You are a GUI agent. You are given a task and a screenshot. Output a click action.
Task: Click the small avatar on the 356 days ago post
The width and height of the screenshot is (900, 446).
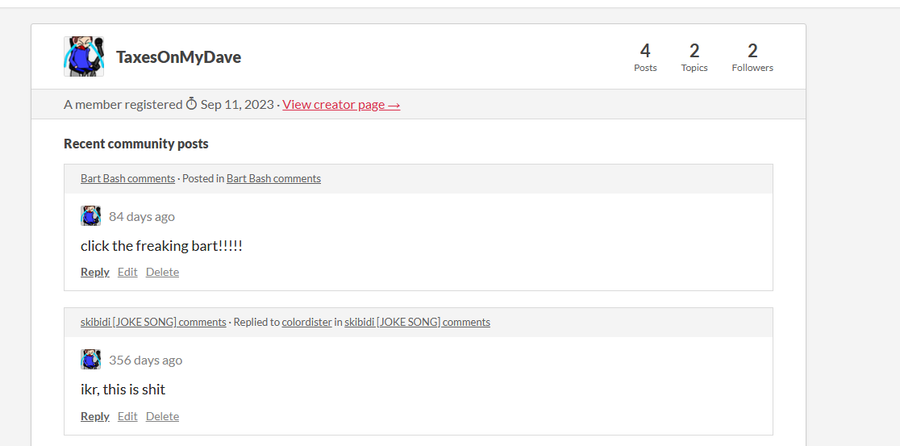click(91, 359)
